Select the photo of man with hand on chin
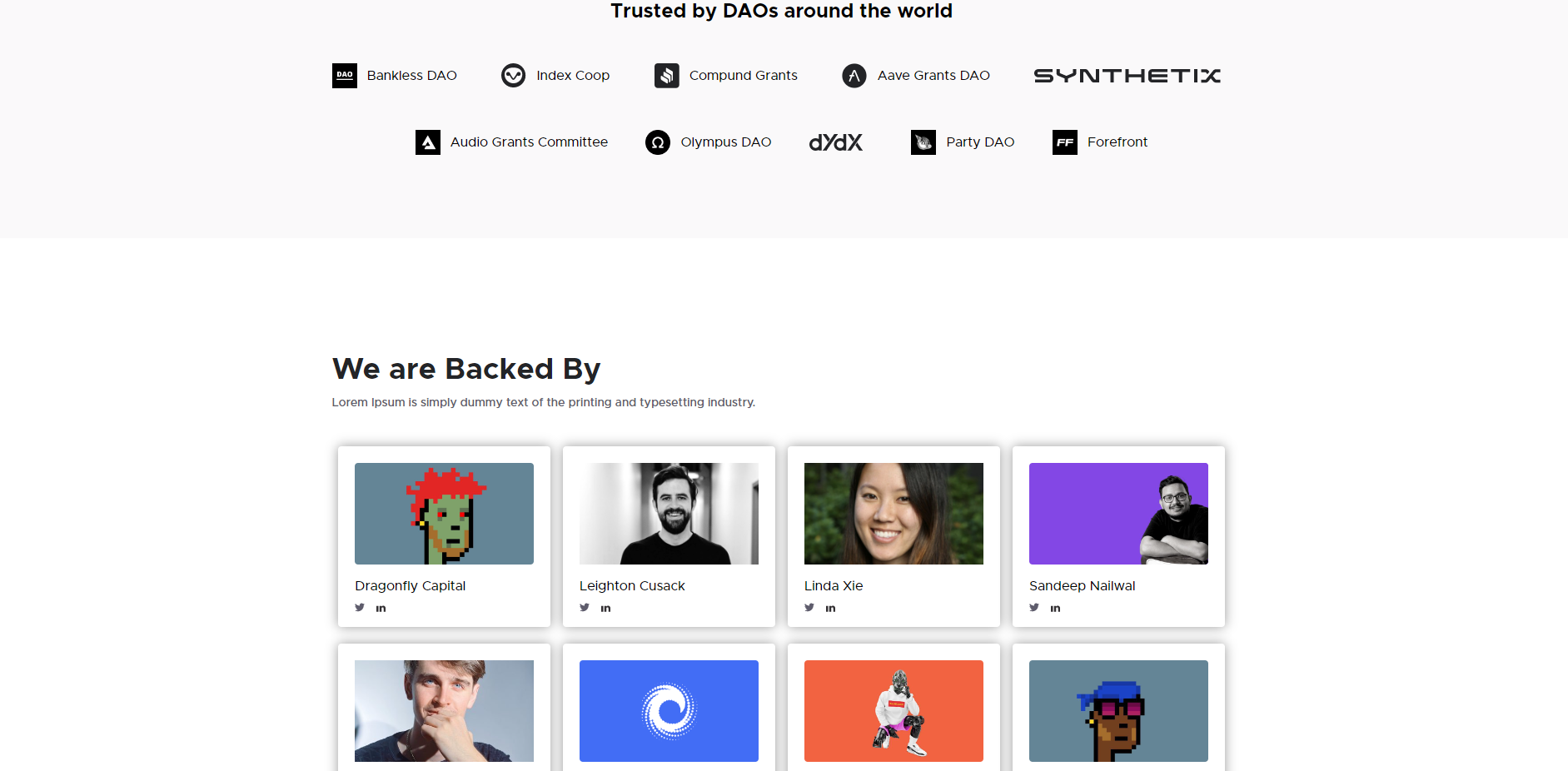The height and width of the screenshot is (771, 1568). tap(444, 711)
